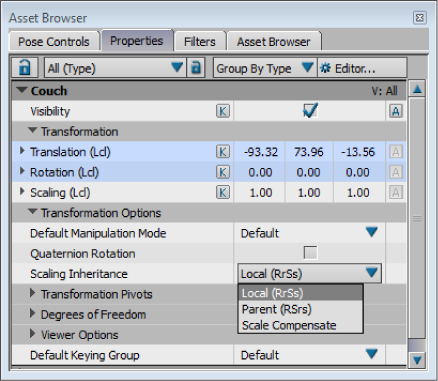Expand the Viewer Options group
The image size is (438, 381).
tap(32, 334)
